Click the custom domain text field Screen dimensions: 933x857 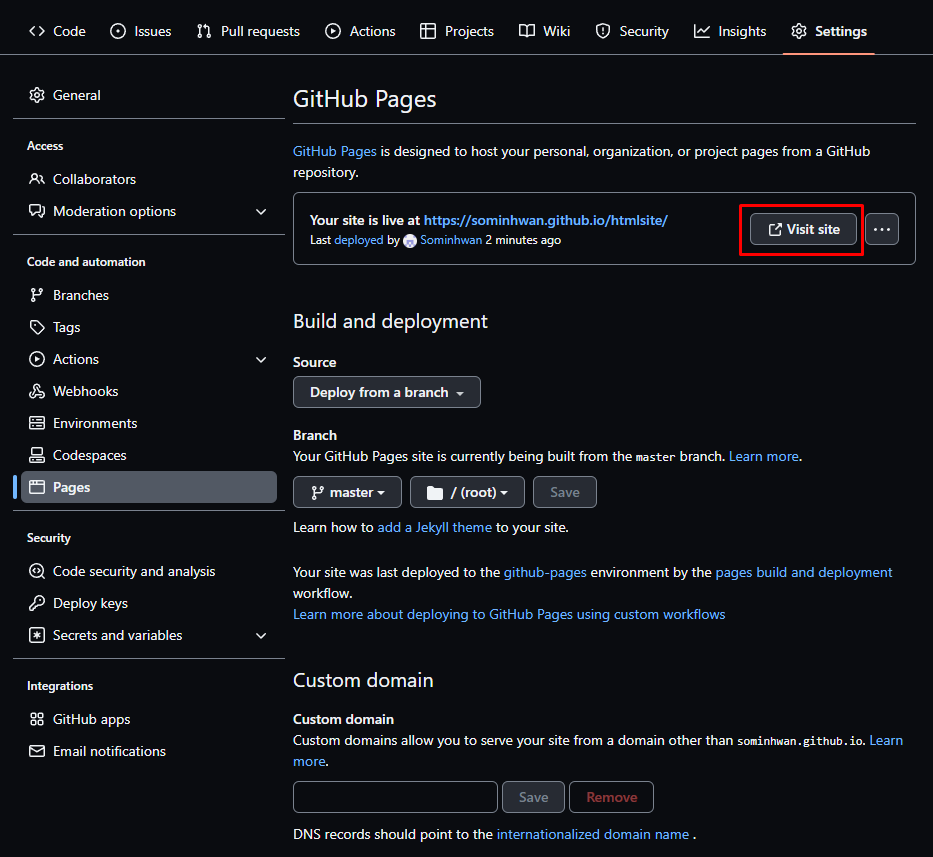[395, 797]
